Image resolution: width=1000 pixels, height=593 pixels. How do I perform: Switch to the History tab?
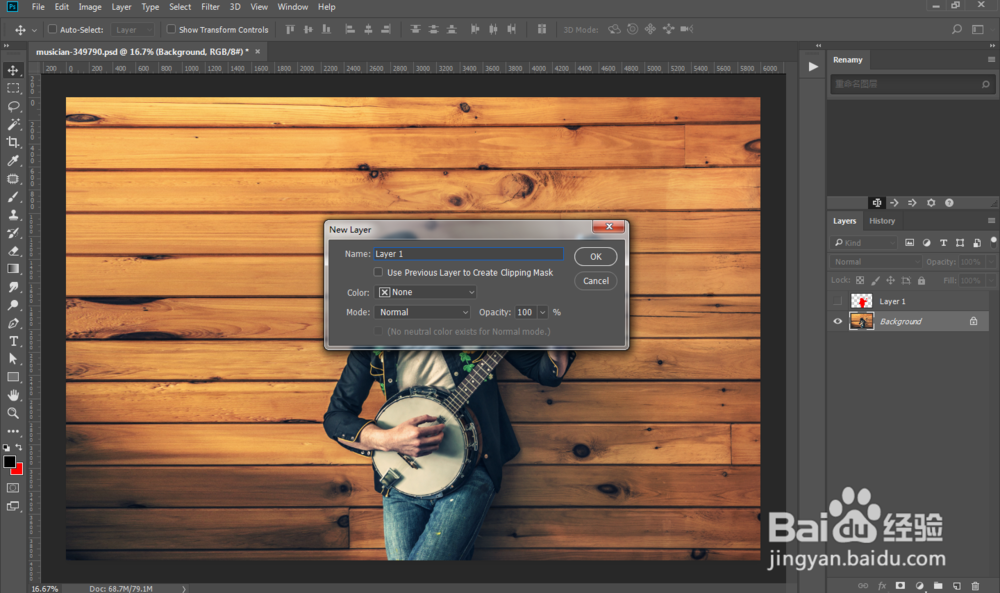tap(882, 221)
